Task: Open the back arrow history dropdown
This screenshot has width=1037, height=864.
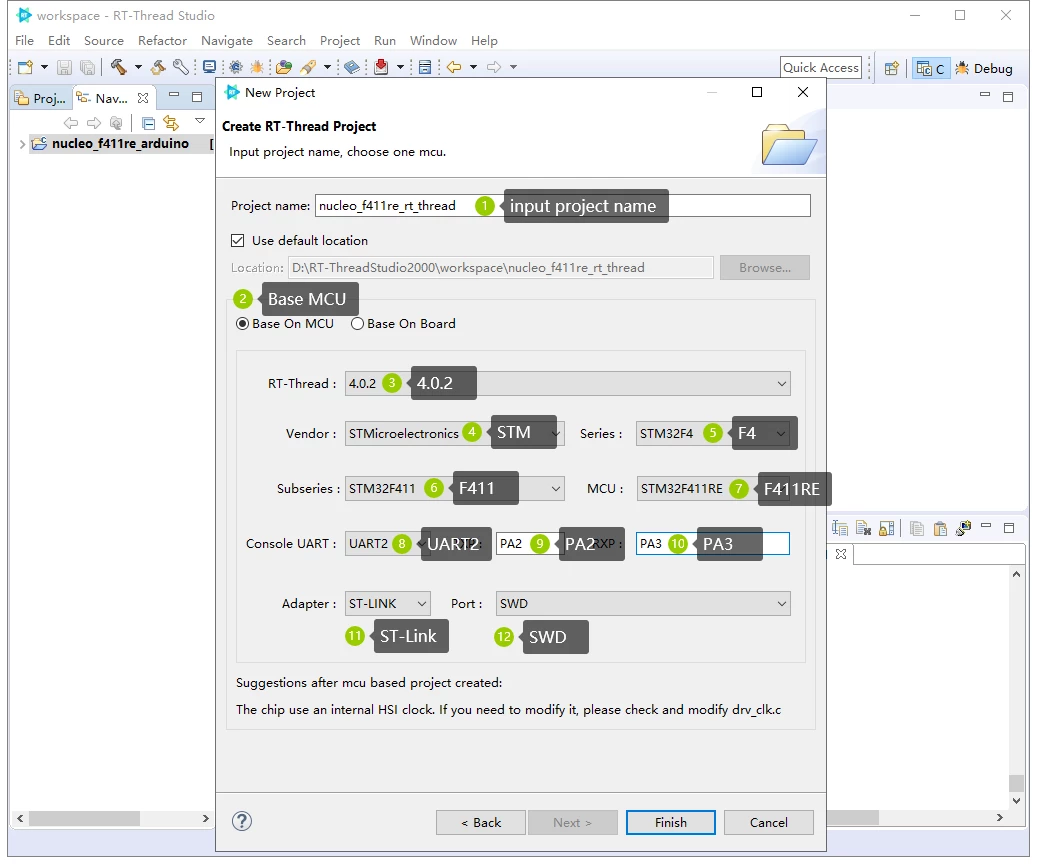Action: (474, 67)
